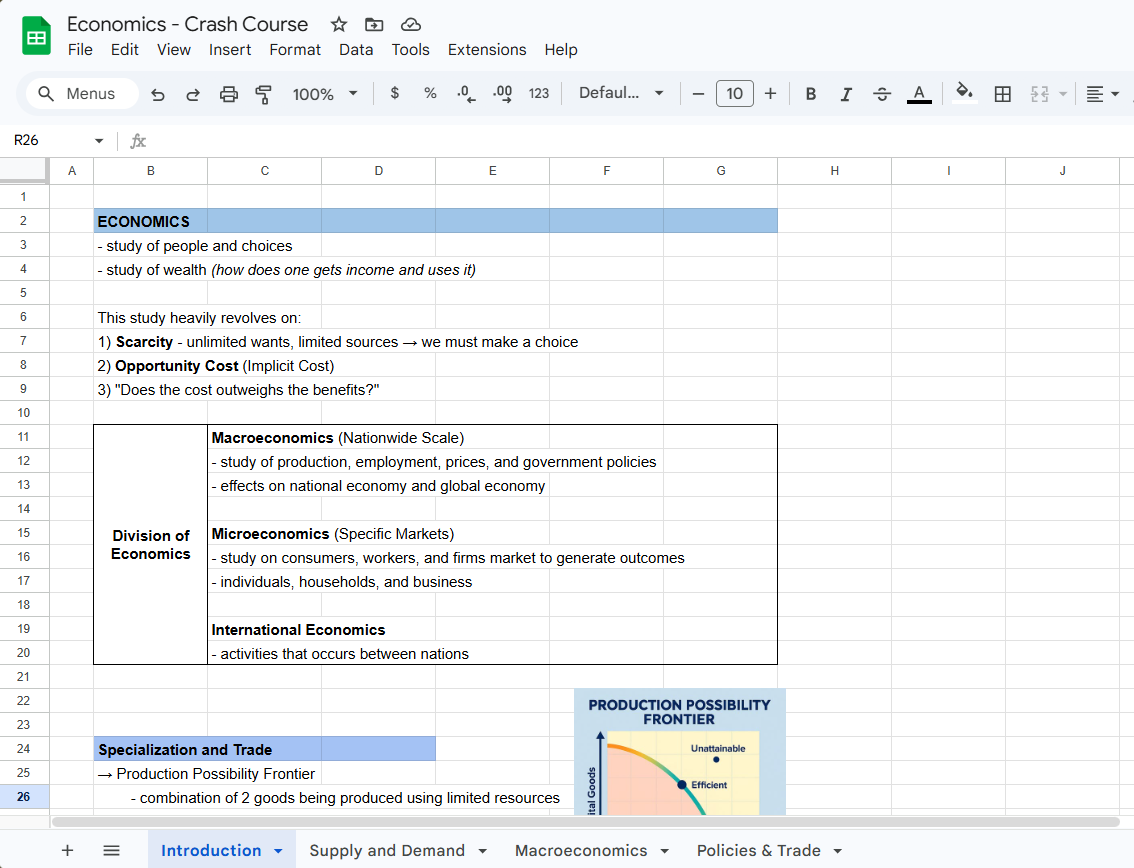Click the horizontal align icon
This screenshot has width=1134, height=868.
(x=1095, y=94)
